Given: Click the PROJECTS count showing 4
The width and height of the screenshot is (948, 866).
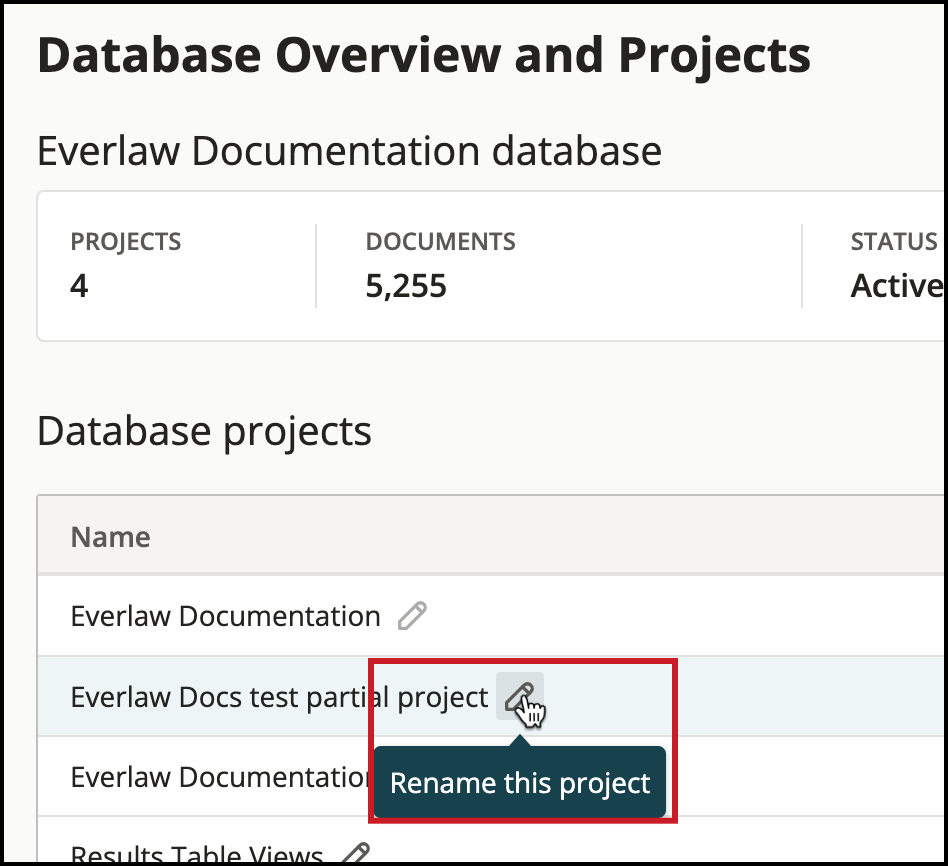Looking at the screenshot, I should [x=126, y=264].
